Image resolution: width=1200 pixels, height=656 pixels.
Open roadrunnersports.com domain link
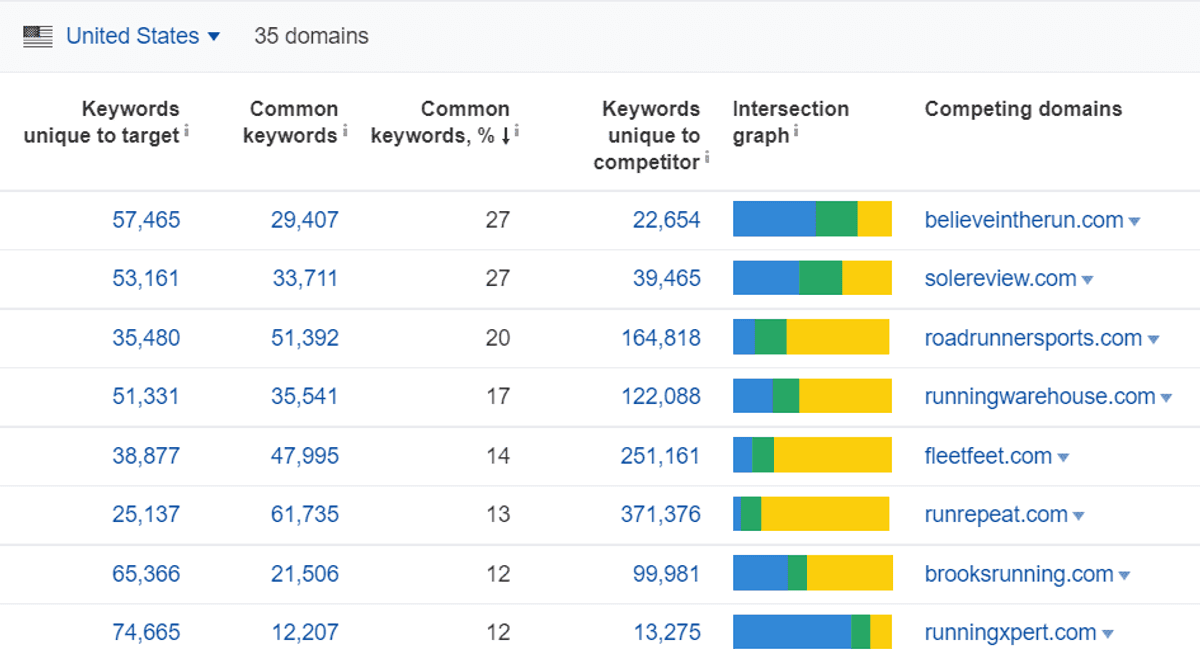(x=1033, y=338)
